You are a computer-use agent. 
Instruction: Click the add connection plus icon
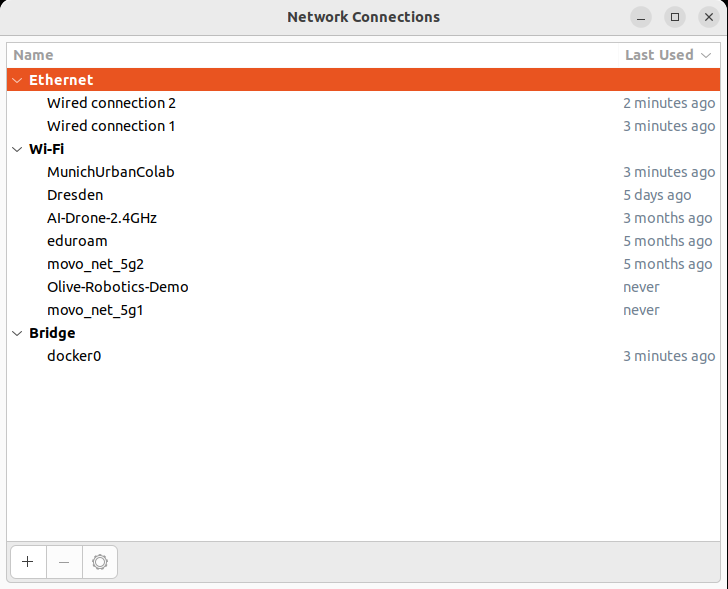27,562
